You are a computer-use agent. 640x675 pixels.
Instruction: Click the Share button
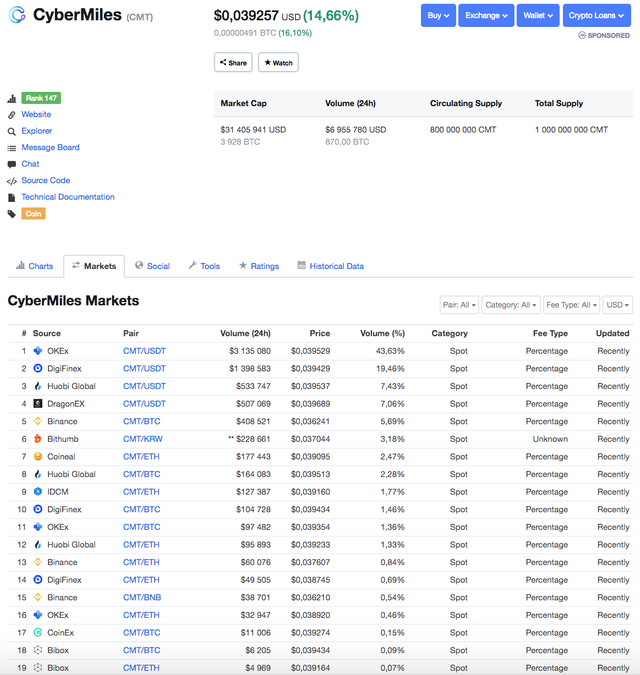pyautogui.click(x=233, y=62)
